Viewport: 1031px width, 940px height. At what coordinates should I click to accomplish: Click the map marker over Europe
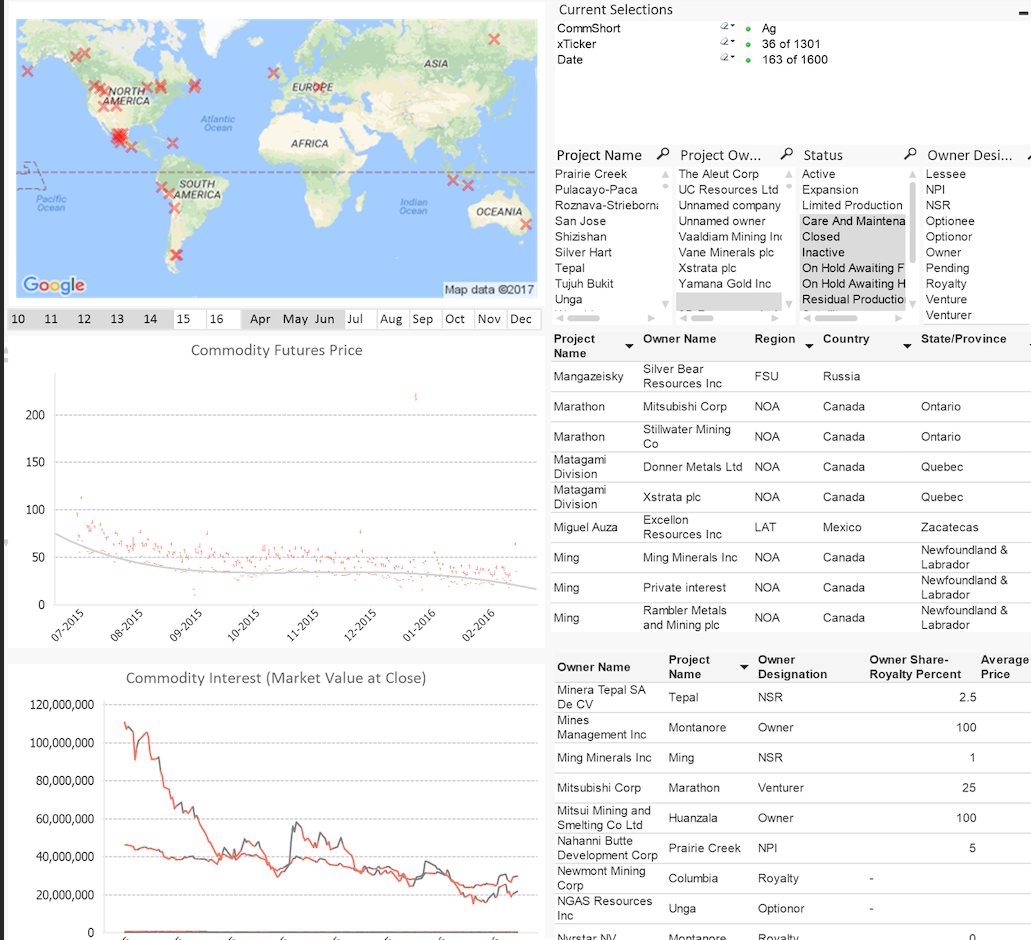[319, 87]
